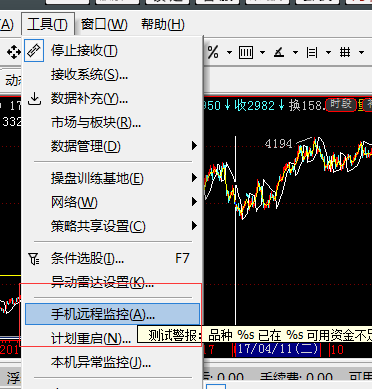Click the grid hash toolbar icon

pos(345,52)
